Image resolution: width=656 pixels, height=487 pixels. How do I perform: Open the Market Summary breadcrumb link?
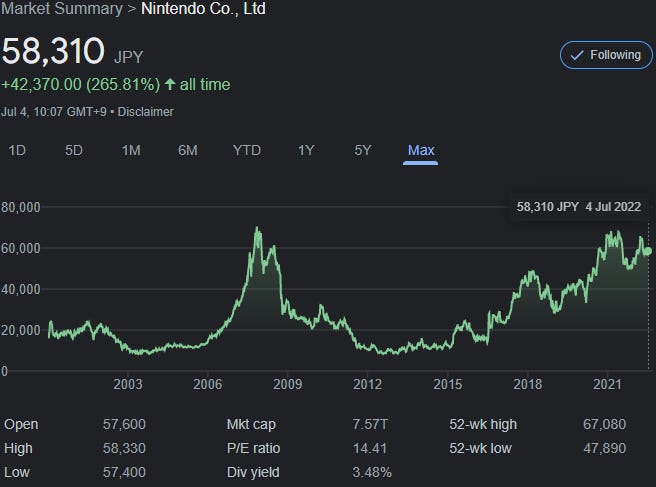pyautogui.click(x=62, y=8)
